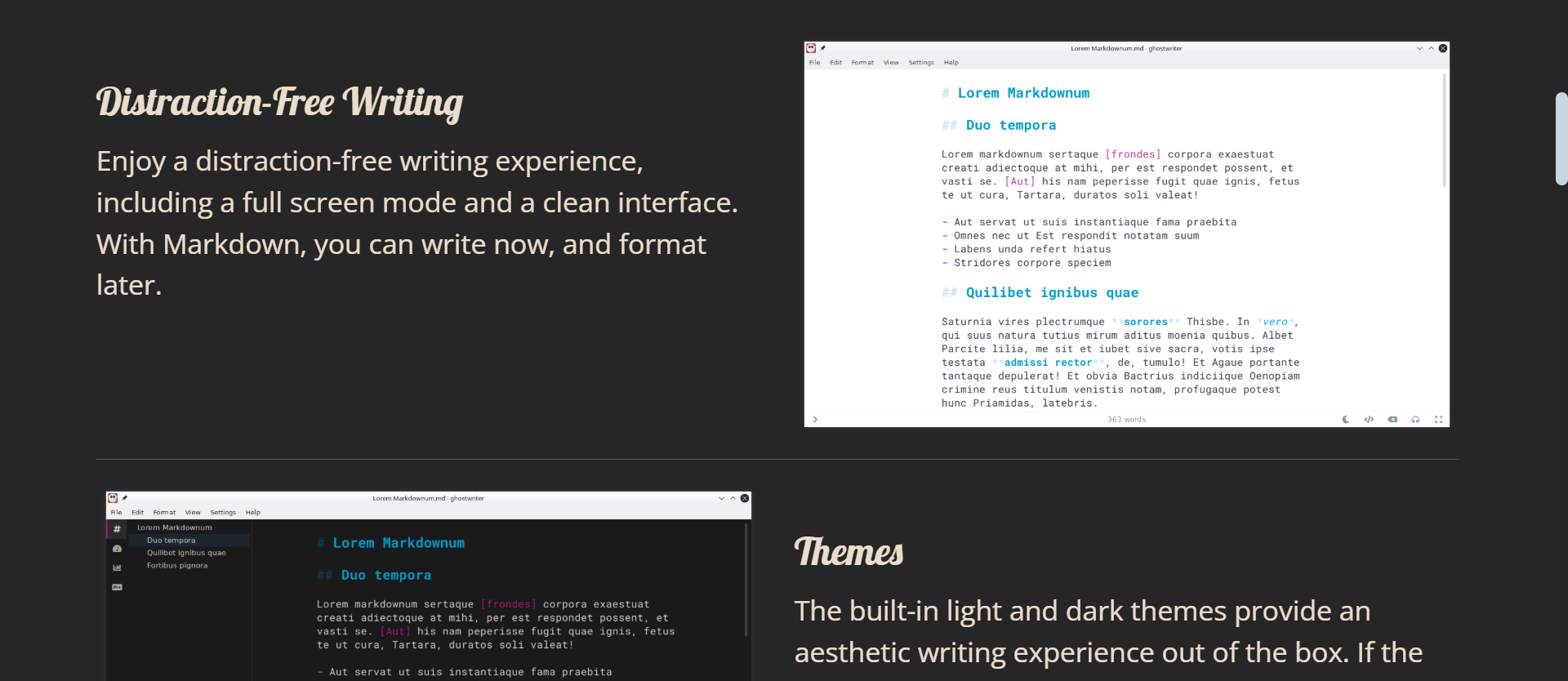Viewport: 1568px width, 681px height.
Task: Click 'Duo tempora' heading in light editor
Action: click(1011, 125)
